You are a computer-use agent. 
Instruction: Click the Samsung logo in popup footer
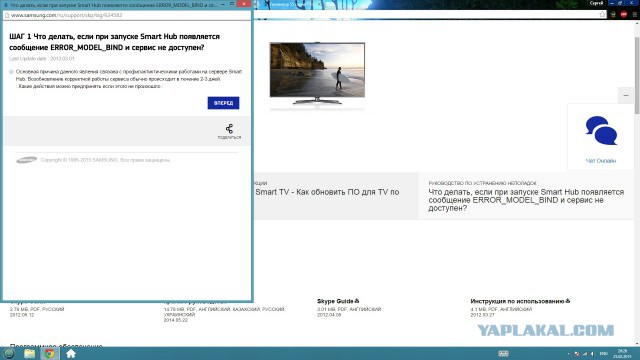27,160
